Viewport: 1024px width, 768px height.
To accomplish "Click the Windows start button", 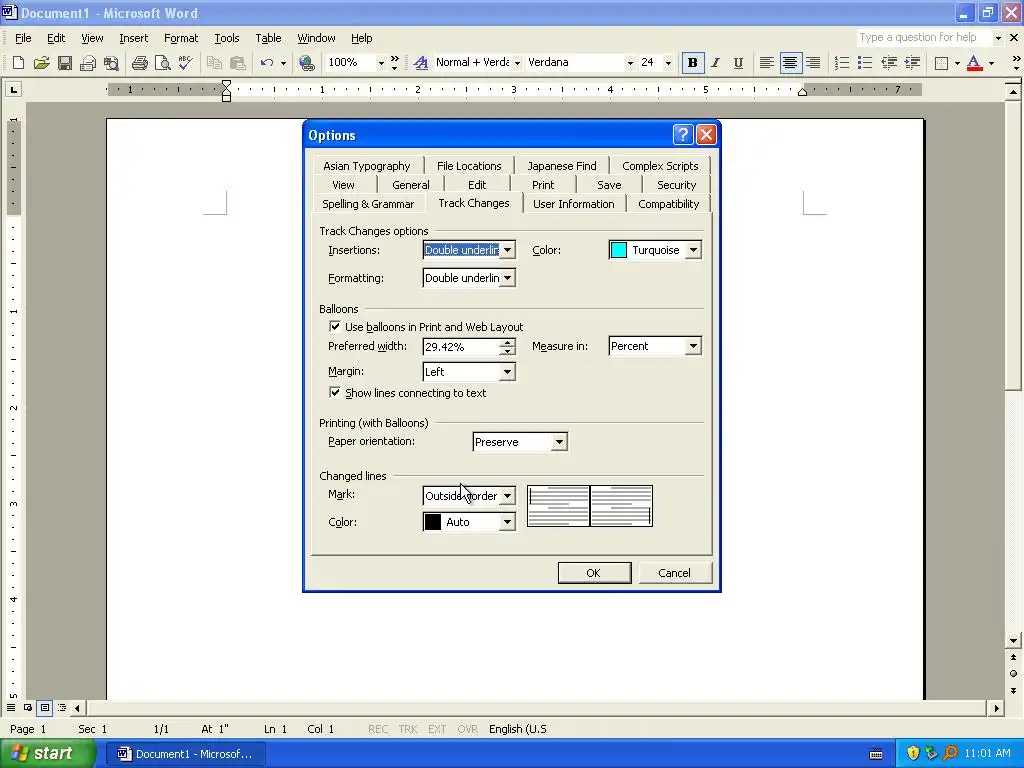I will 47,754.
